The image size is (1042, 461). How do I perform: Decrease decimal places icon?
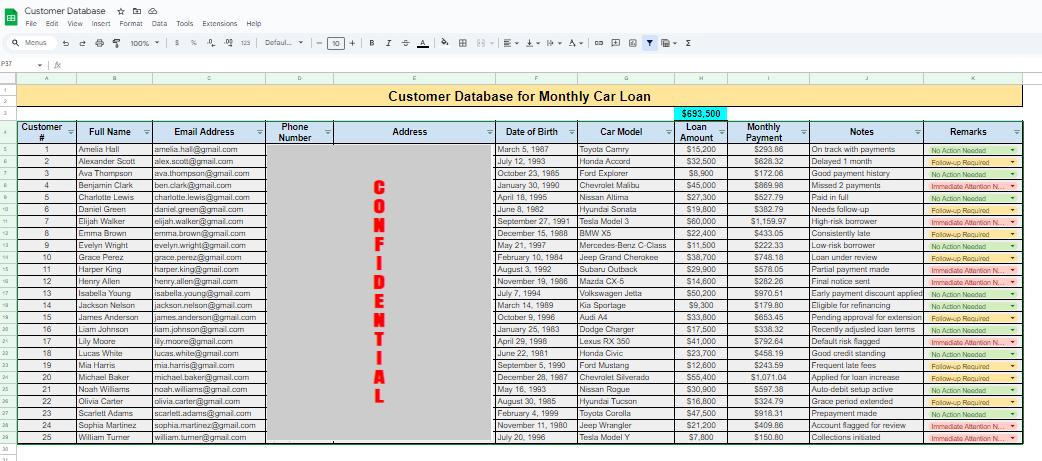click(211, 43)
